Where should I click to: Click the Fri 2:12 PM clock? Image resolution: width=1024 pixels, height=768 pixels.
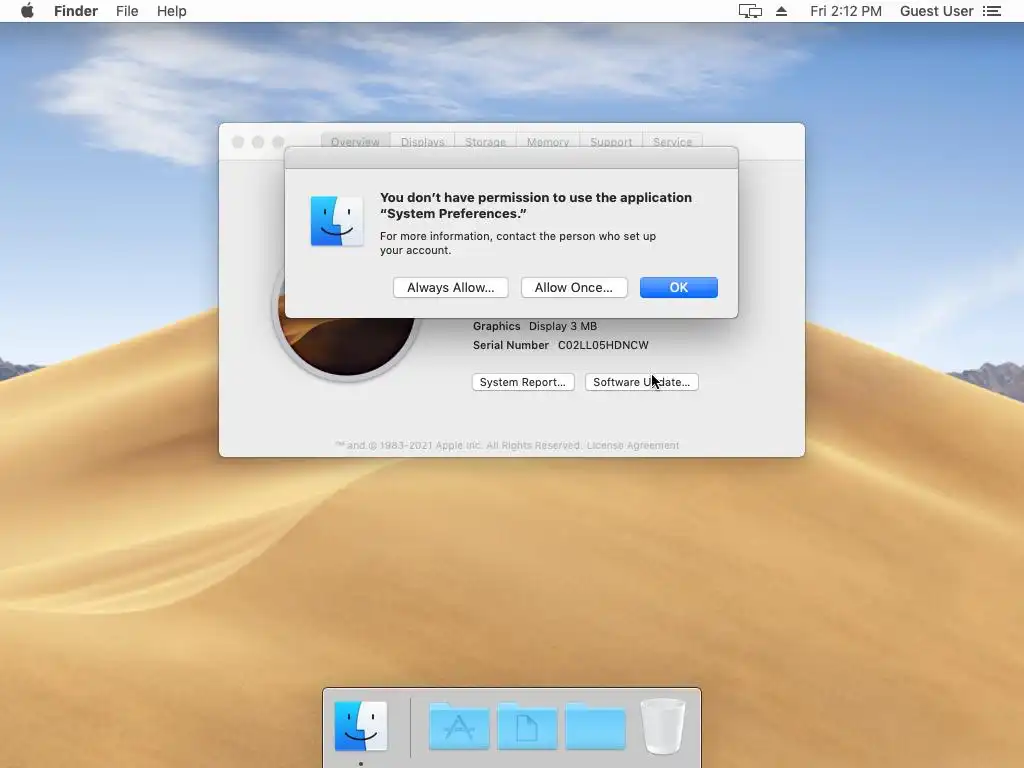click(846, 11)
